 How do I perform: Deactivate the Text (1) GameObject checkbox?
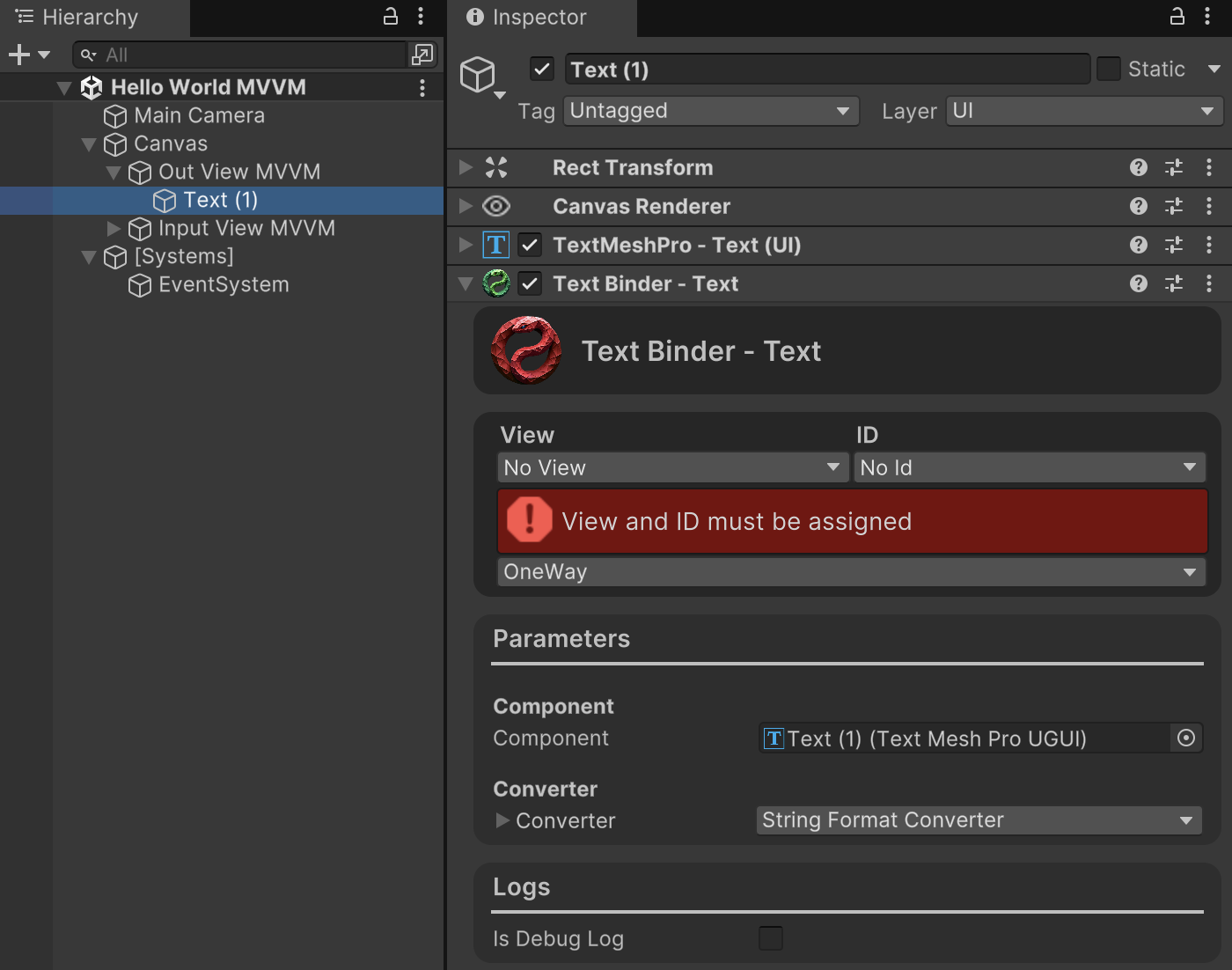(541, 69)
